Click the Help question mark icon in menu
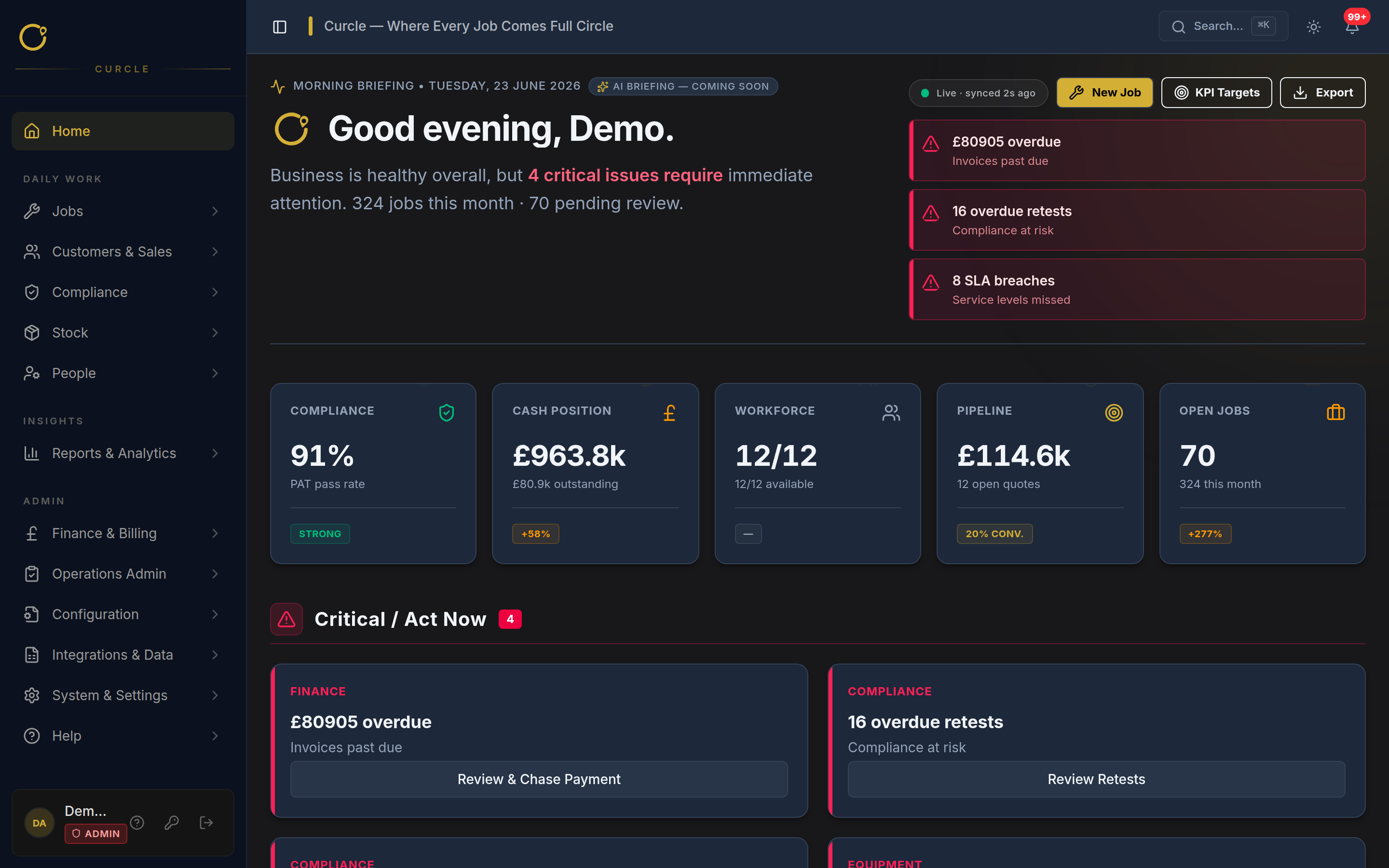Screen dimensions: 1389x868 [31, 736]
